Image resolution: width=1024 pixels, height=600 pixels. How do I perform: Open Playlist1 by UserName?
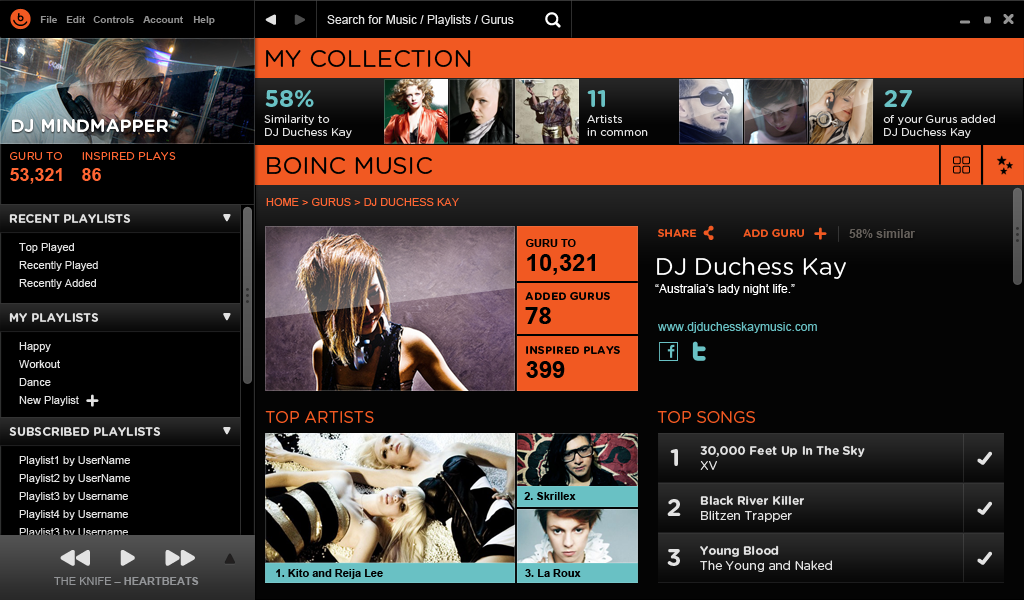pyautogui.click(x=74, y=460)
